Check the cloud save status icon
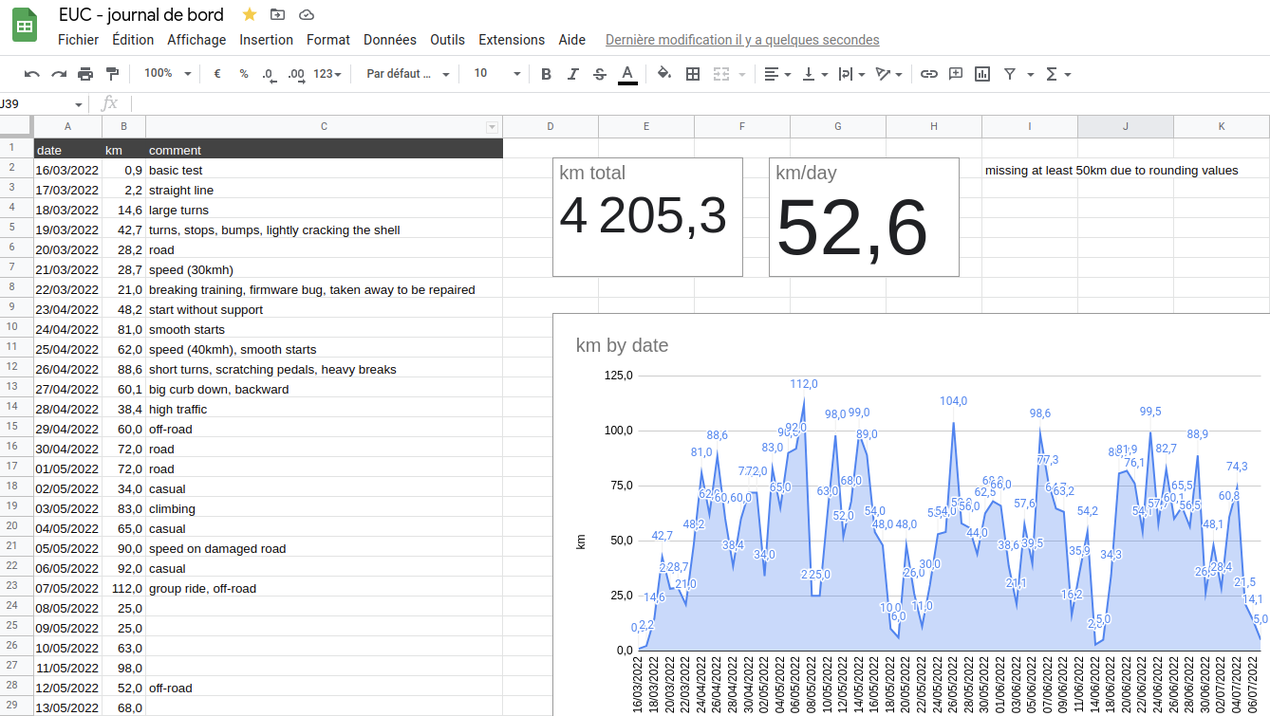This screenshot has height=716, width=1270. (307, 14)
